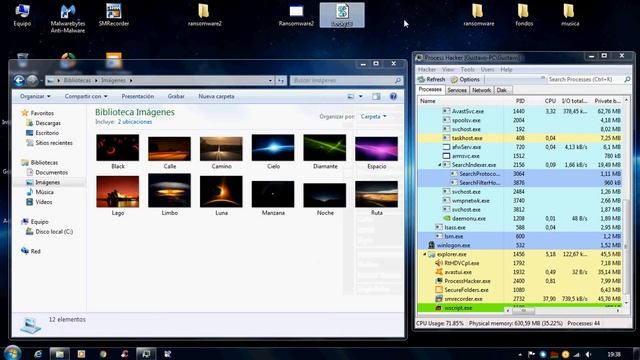Open Carpeta arrange-by dropdown
This screenshot has width=640, height=360.
[x=373, y=116]
